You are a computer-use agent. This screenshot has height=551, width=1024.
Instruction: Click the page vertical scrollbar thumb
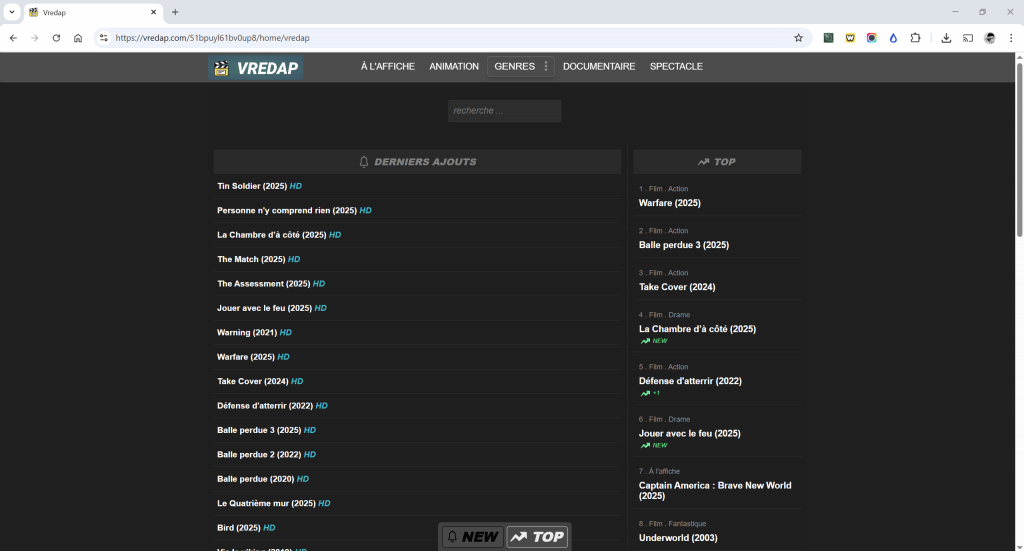click(1019, 150)
